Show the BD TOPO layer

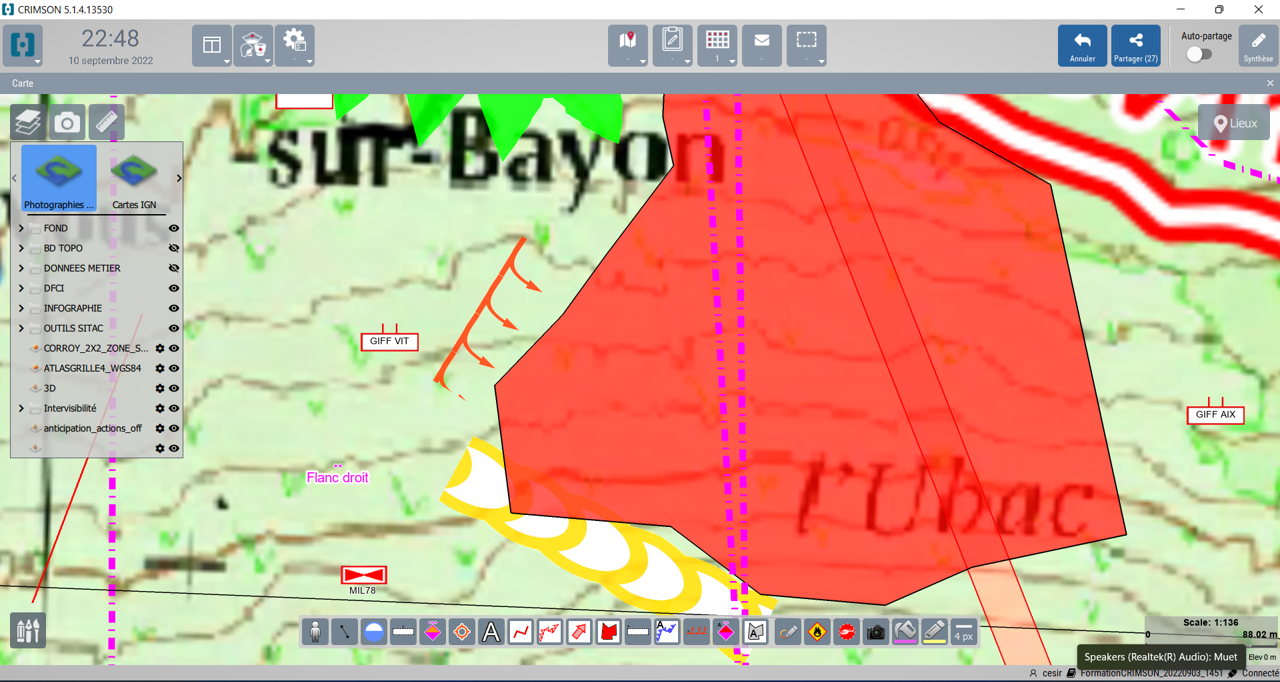click(x=174, y=248)
